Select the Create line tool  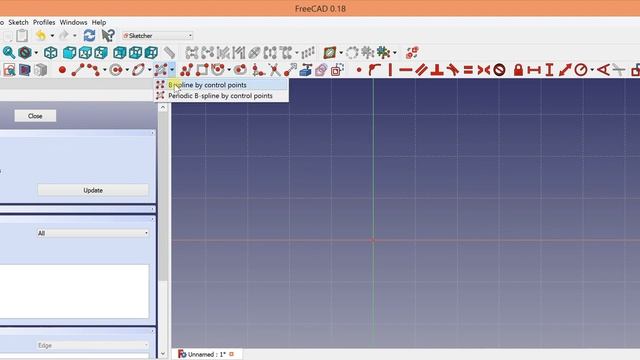[78, 70]
